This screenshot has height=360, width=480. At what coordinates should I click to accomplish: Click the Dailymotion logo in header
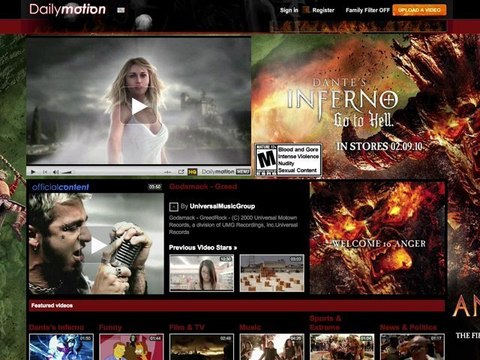coord(67,9)
